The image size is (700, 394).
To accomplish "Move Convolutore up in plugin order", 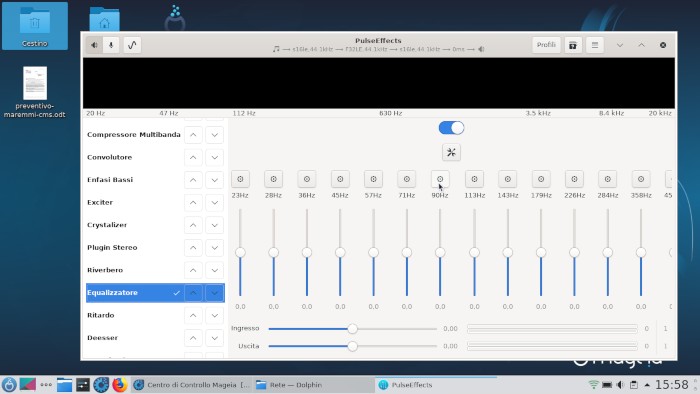I will 193,158.
